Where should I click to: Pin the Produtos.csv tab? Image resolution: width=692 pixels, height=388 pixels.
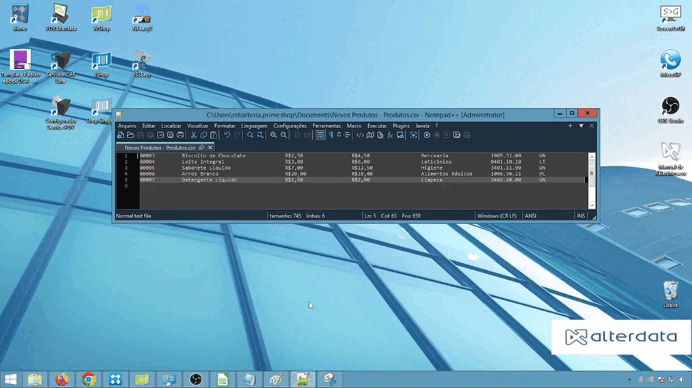tap(201, 148)
